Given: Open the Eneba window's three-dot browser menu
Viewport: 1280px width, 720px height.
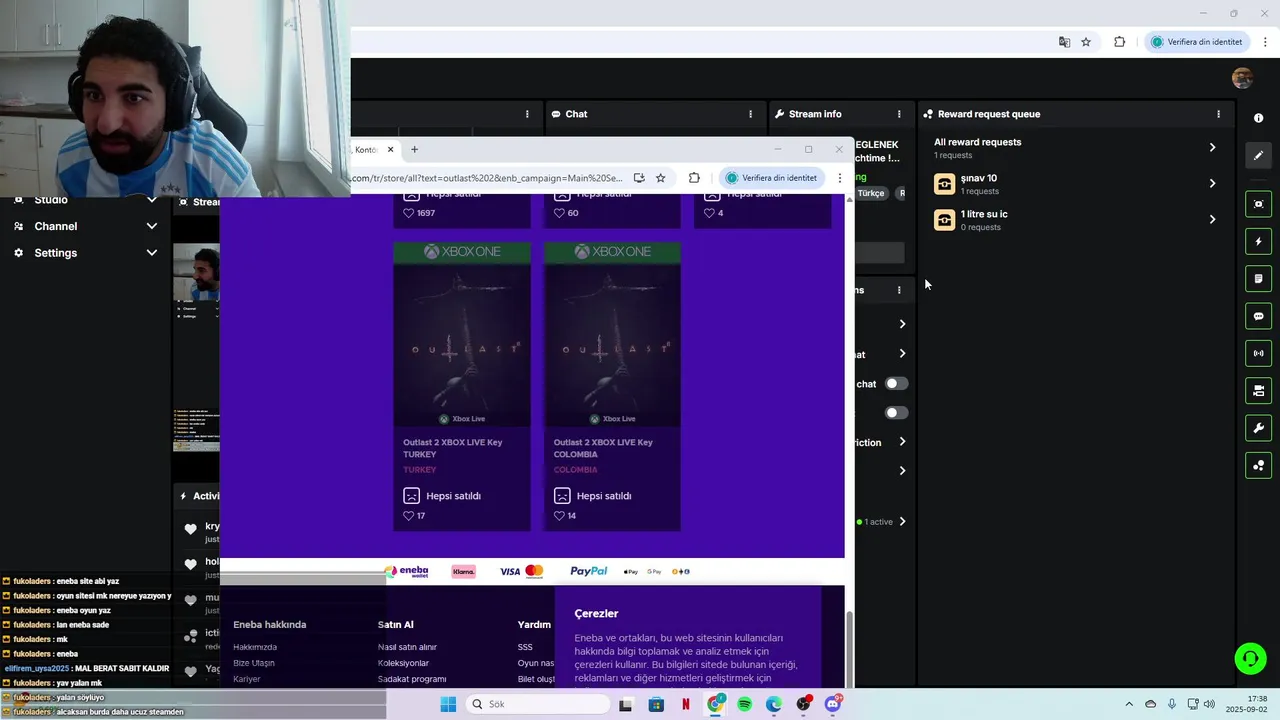Looking at the screenshot, I should pos(839,178).
